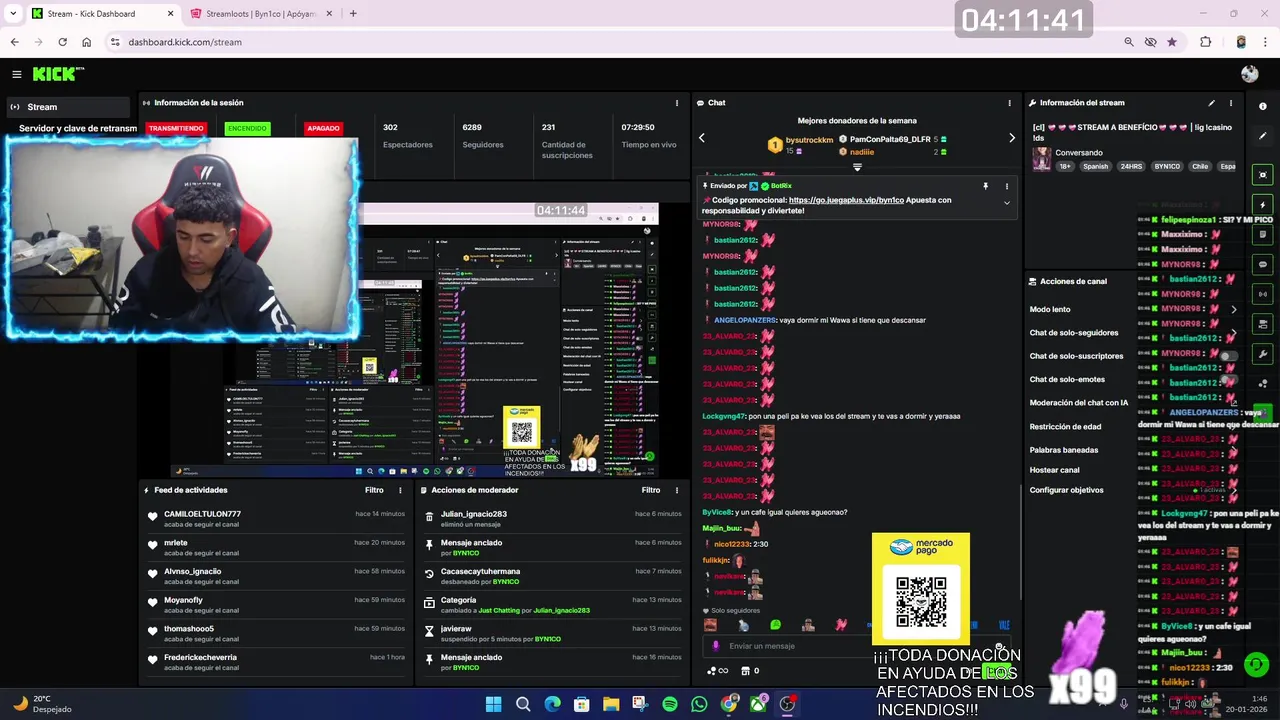Viewport: 1280px width, 720px height.
Task: Open Chat panel options menu
Action: coord(1009,103)
